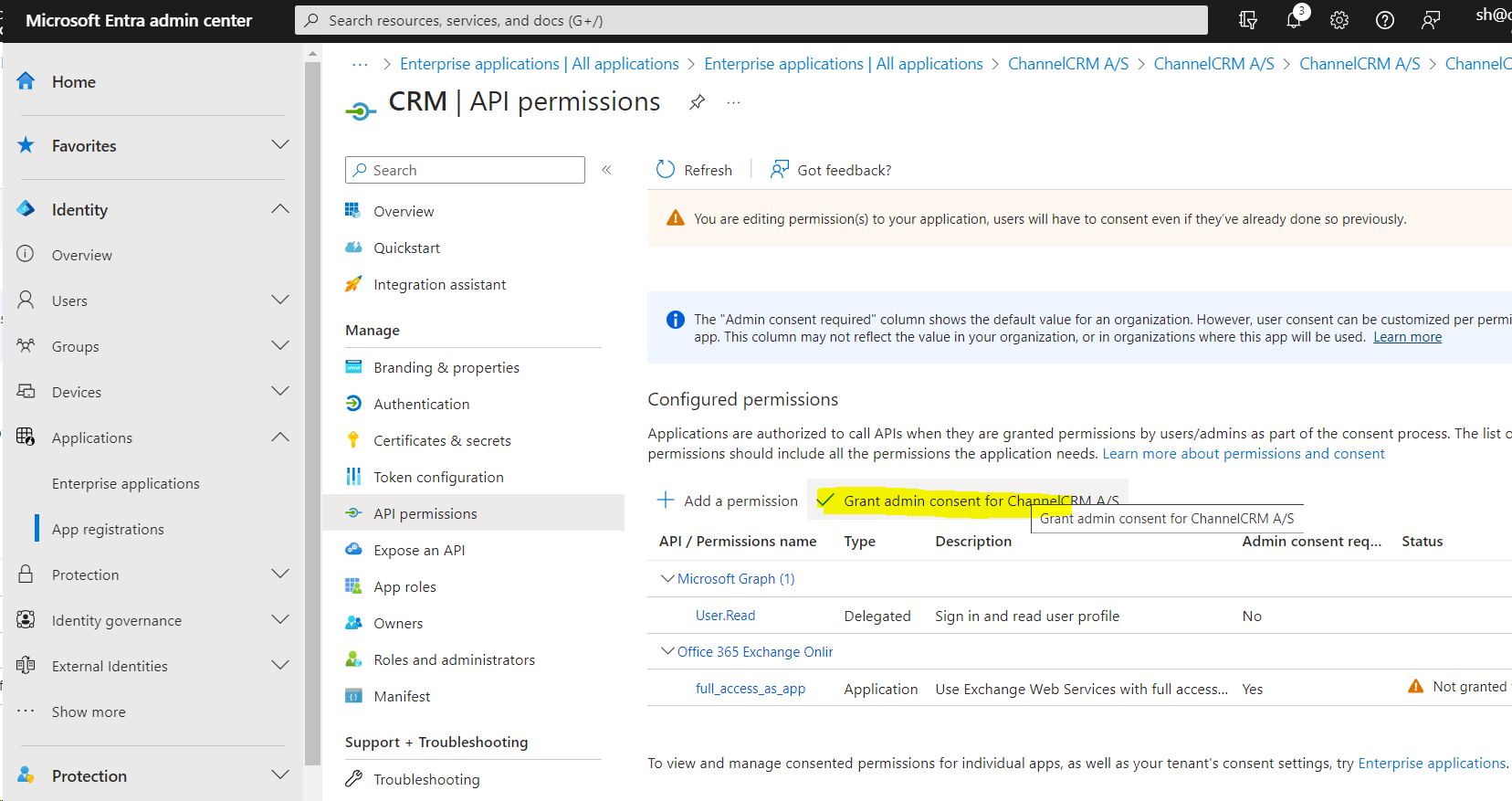Open the Manifest editor
Screen dimensions: 1512x801
tap(402, 696)
